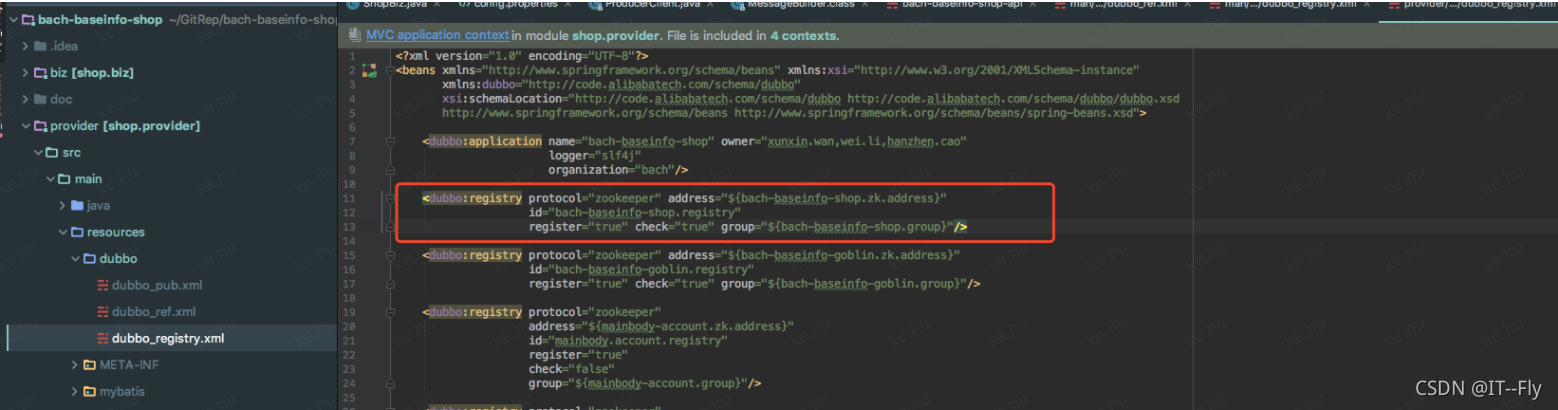Expand the biz [shop.biz] module arrow
This screenshot has width=1558, height=410.
pyautogui.click(x=26, y=73)
